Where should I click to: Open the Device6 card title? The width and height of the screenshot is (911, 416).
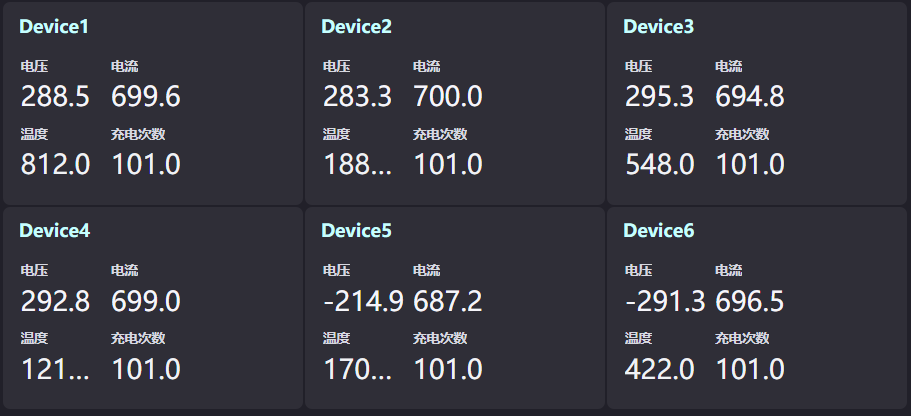[658, 231]
